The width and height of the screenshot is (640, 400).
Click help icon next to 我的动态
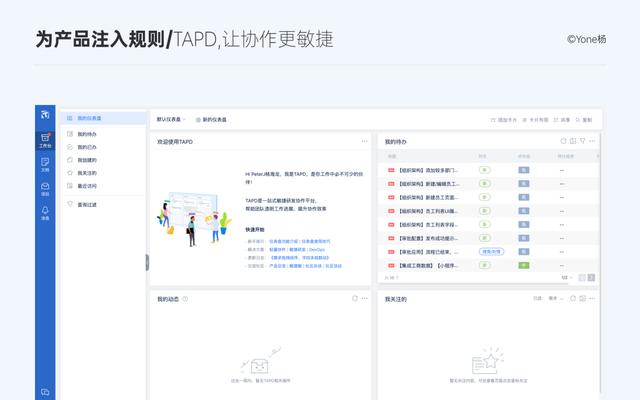coord(185,299)
